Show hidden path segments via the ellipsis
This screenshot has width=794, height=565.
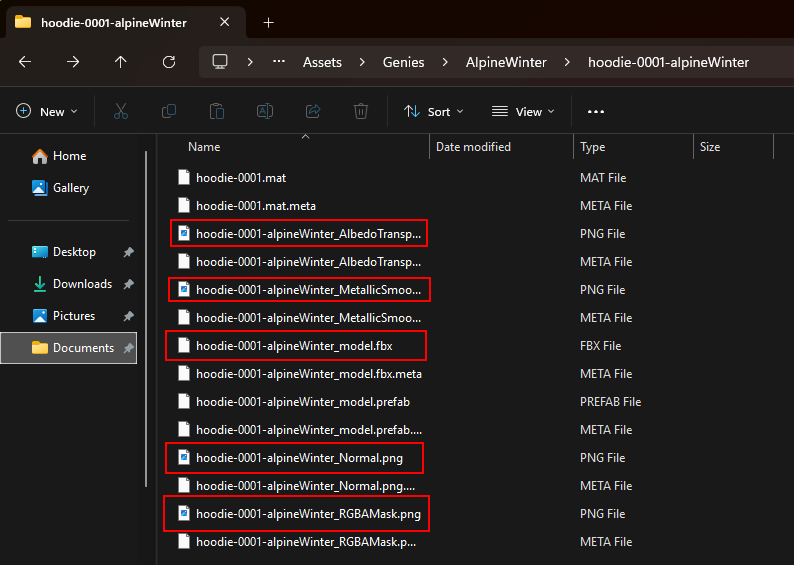pos(279,62)
